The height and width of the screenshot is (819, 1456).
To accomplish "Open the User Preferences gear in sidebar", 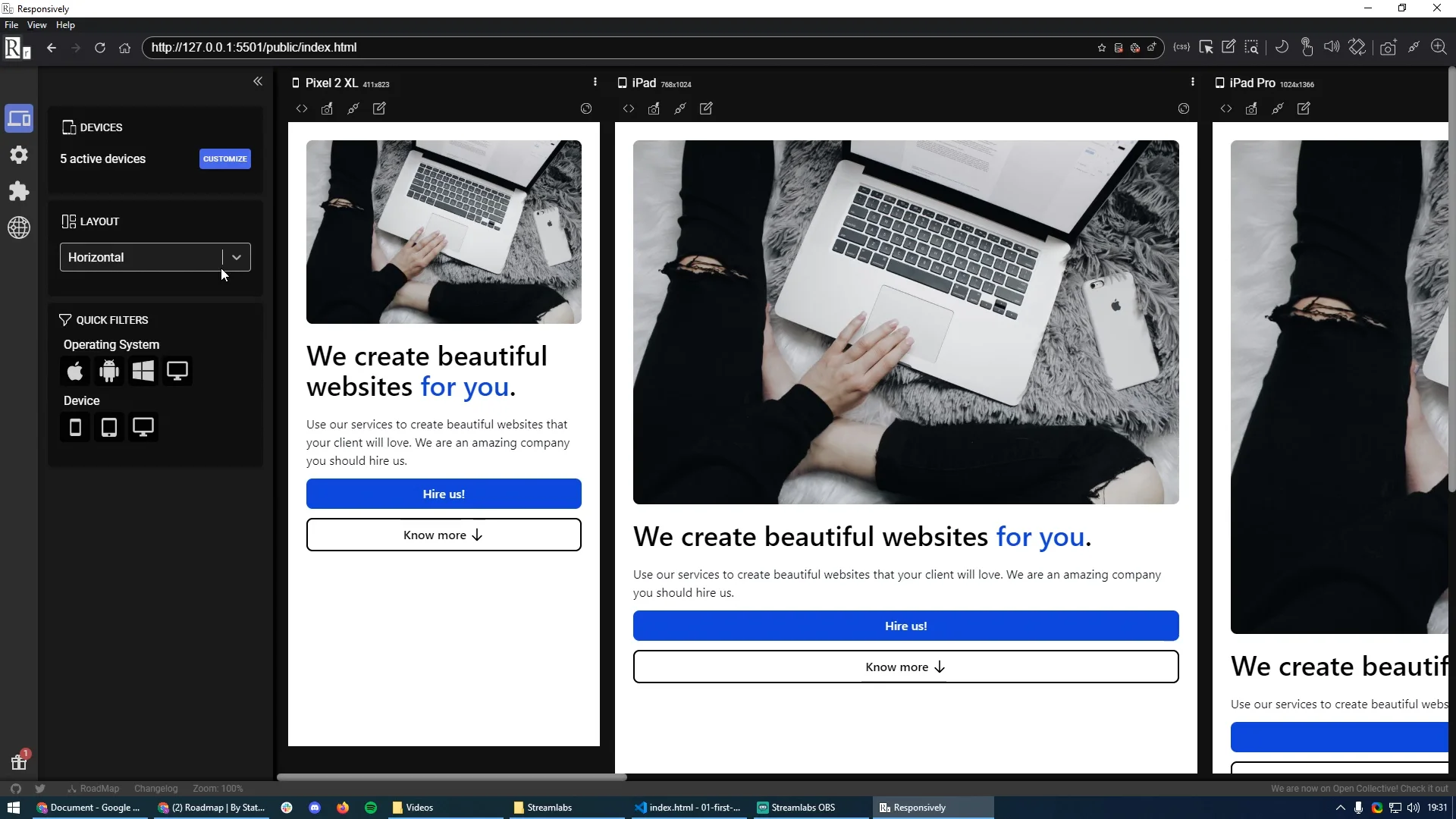I will pyautogui.click(x=19, y=155).
